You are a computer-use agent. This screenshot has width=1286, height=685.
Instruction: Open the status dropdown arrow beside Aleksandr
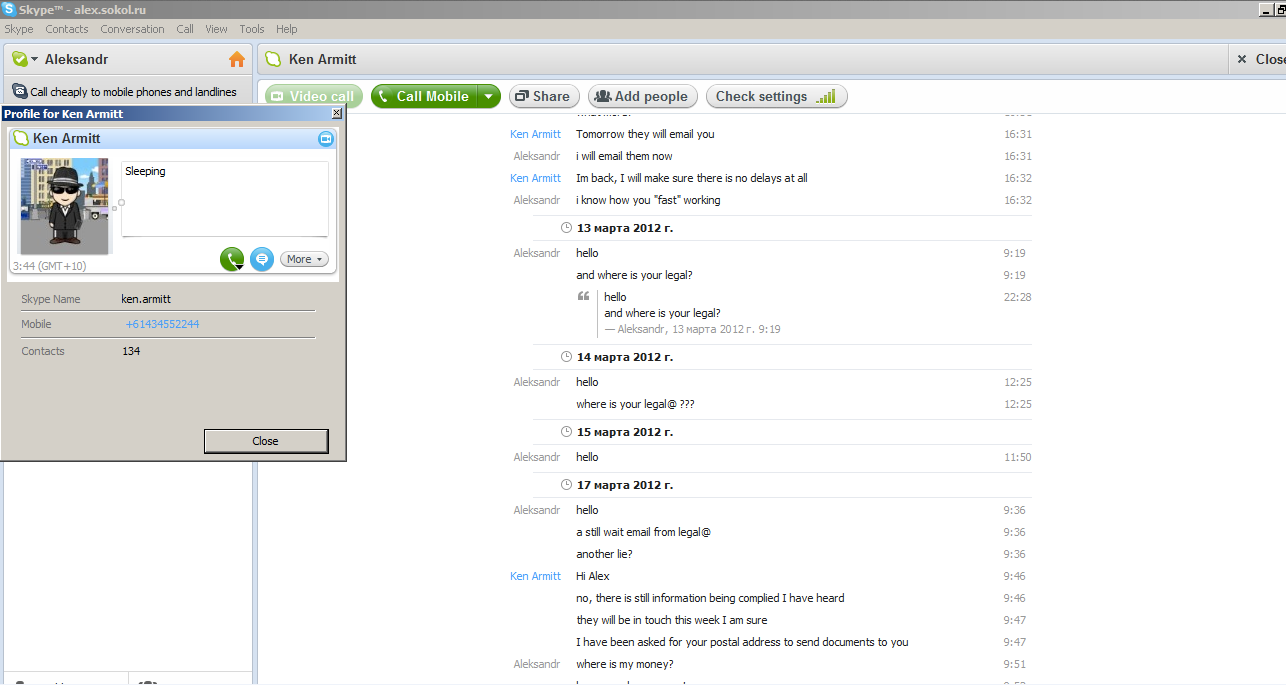(34, 60)
